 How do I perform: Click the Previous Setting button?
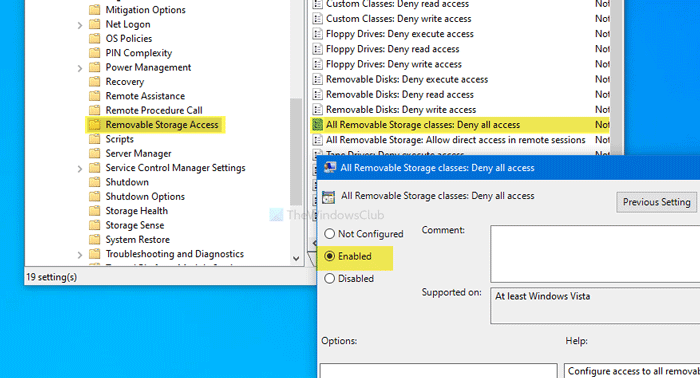pos(656,202)
